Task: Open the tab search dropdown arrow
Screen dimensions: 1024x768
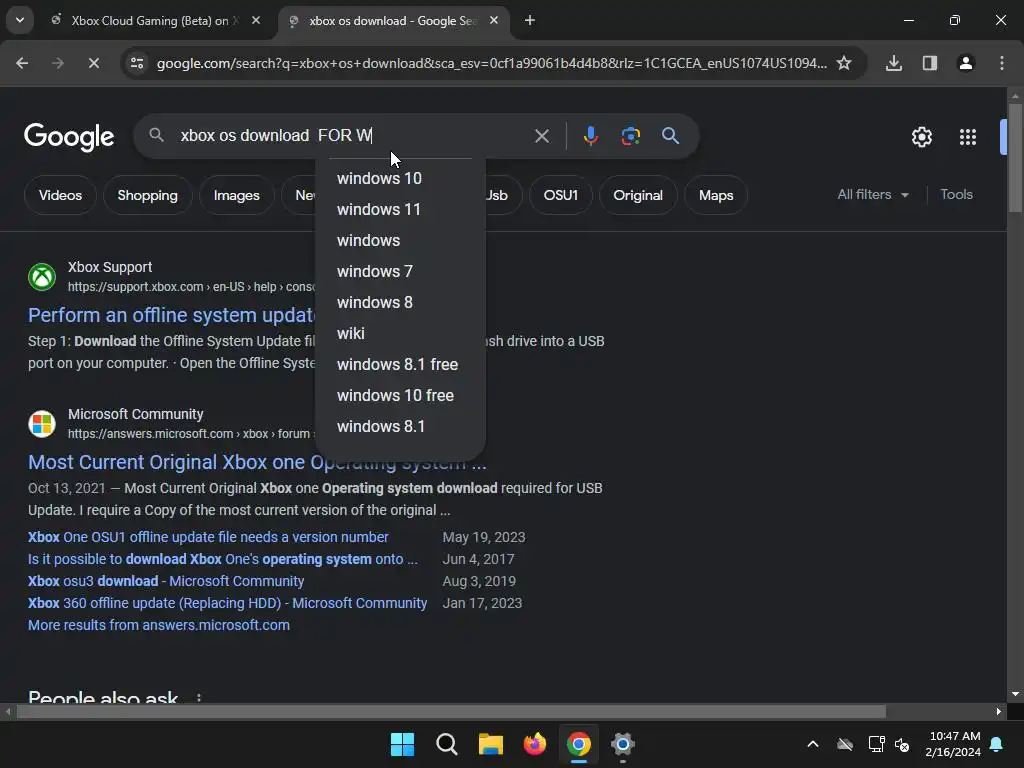Action: pos(20,20)
